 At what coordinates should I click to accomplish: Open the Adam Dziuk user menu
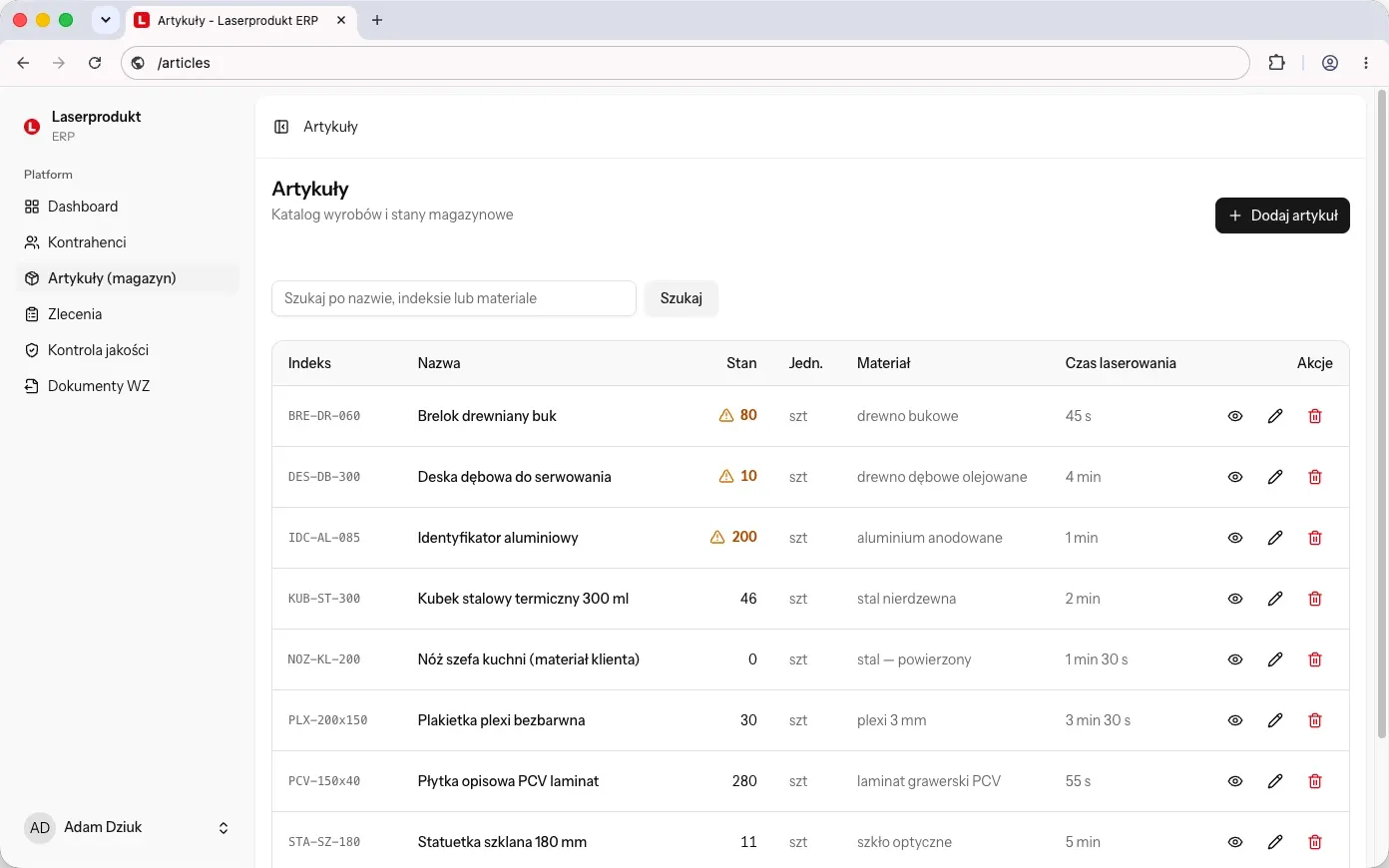coord(128,827)
